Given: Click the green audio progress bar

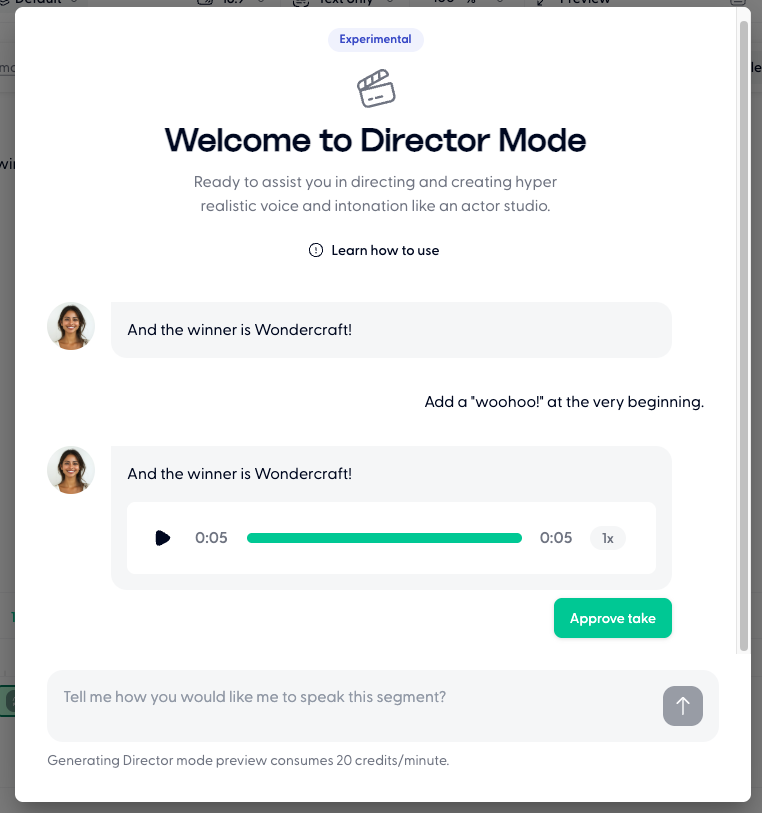Looking at the screenshot, I should tap(384, 538).
